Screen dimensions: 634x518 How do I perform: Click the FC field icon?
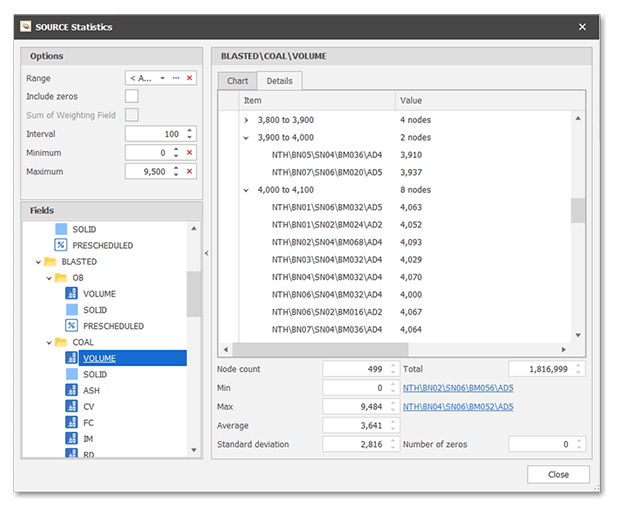(72, 423)
